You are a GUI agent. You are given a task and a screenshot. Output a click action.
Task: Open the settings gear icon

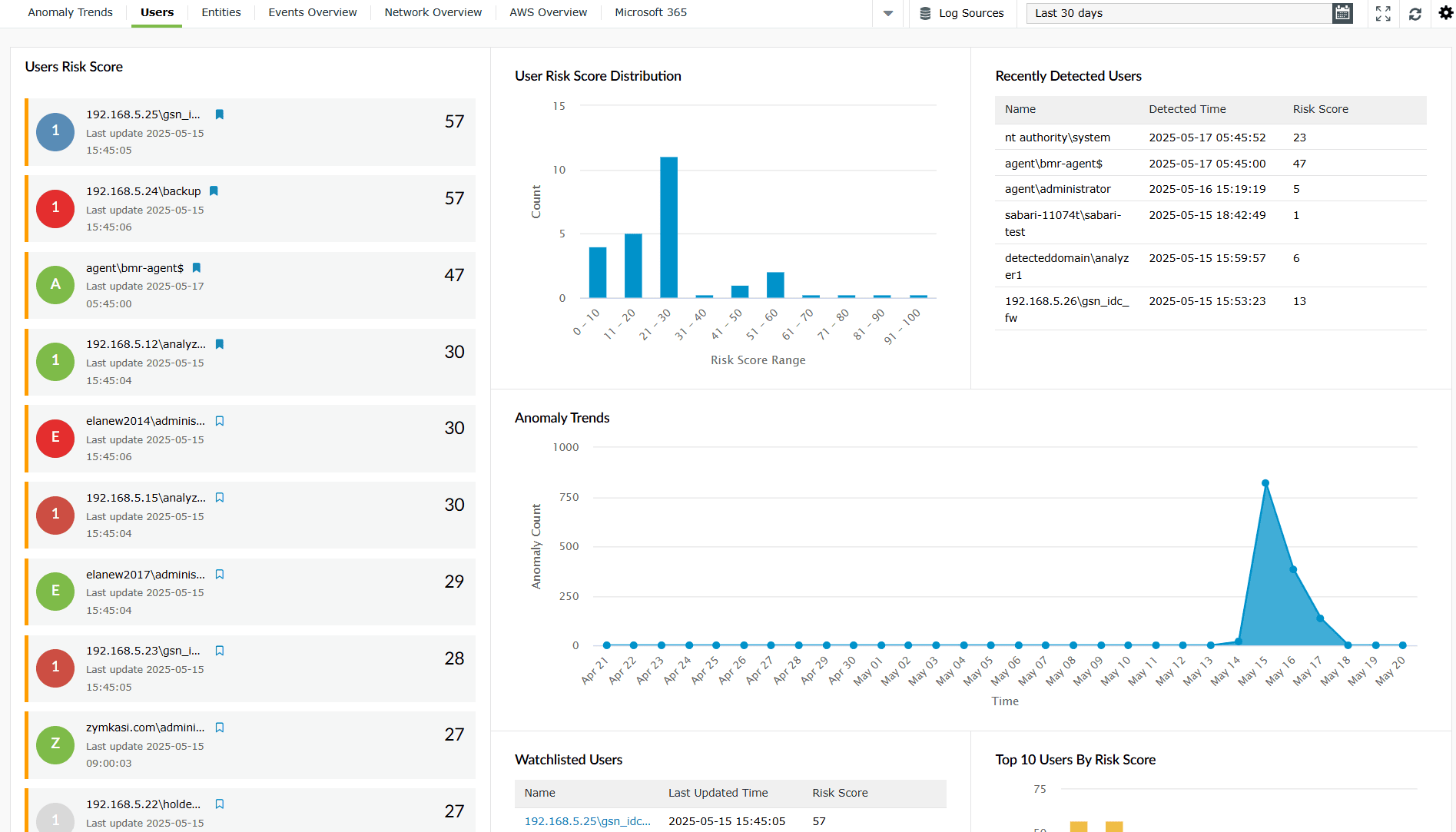click(1446, 13)
